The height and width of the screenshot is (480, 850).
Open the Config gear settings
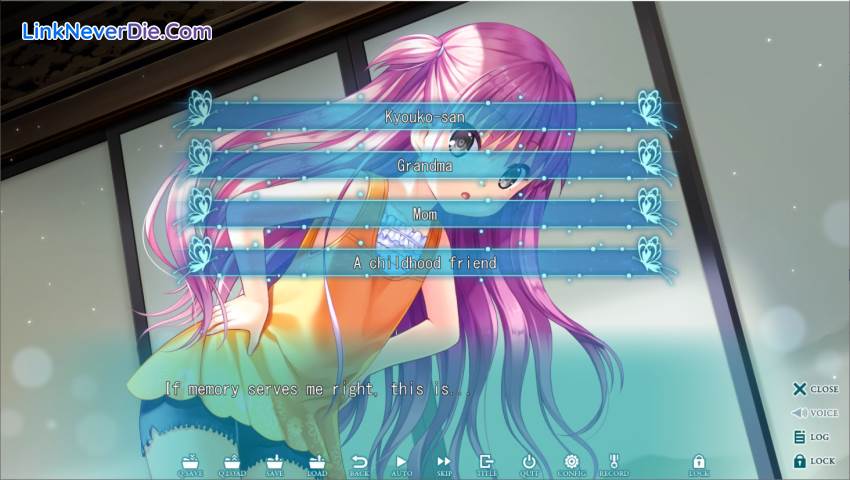(572, 464)
